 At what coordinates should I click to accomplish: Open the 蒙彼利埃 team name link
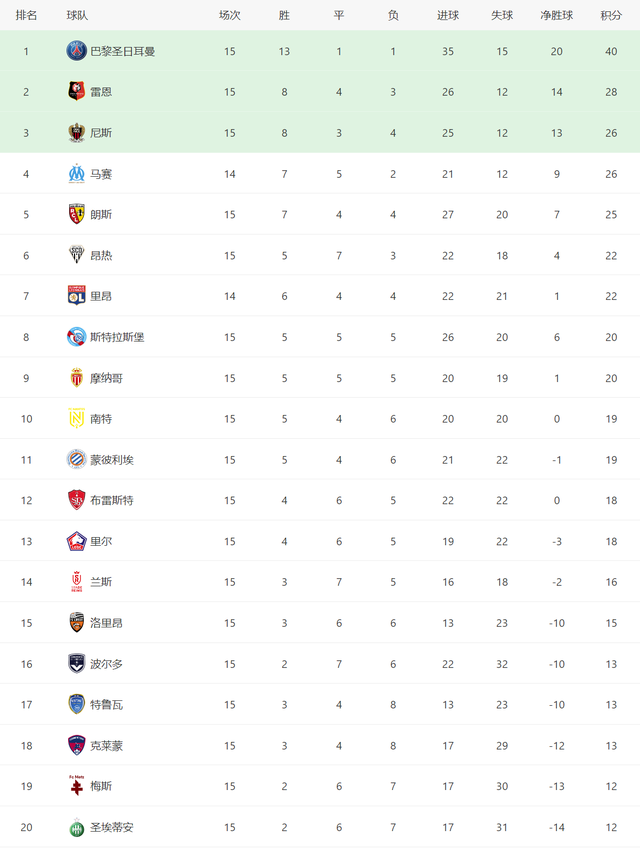(112, 460)
